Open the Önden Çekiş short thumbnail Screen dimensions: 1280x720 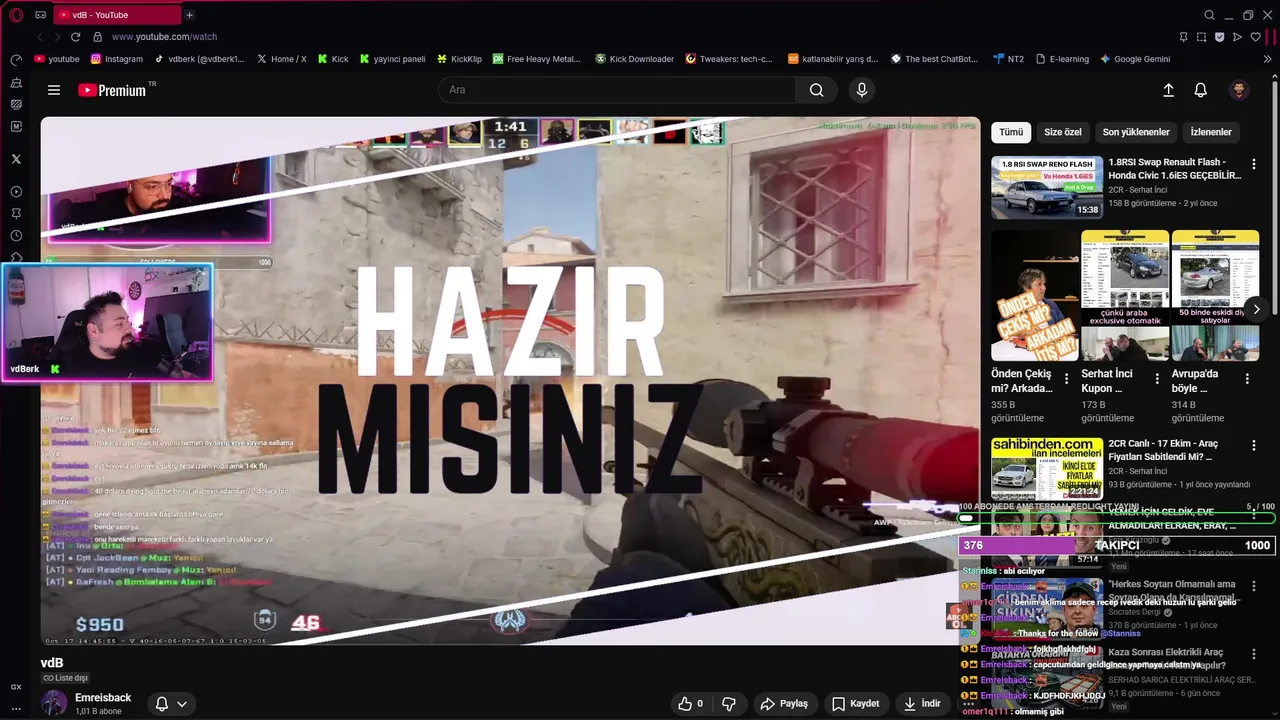click(1035, 295)
